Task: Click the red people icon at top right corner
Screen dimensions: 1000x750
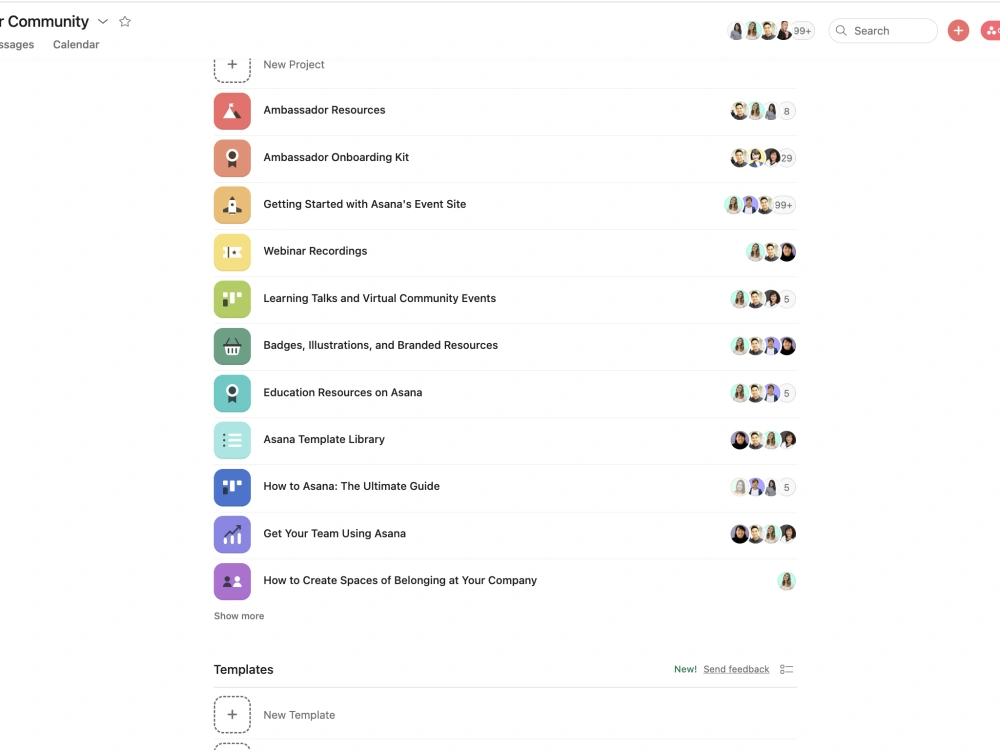Action: coord(991,31)
